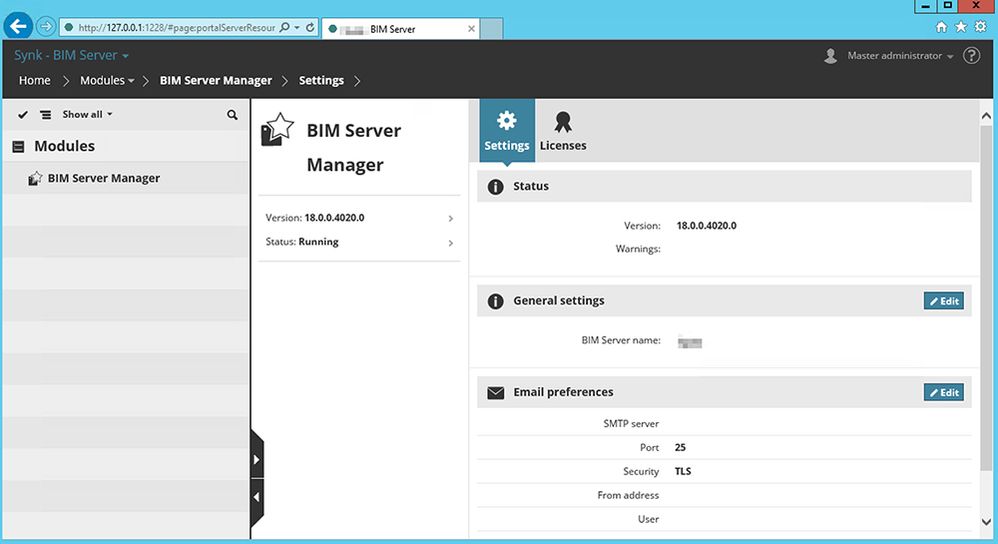Switch to the Licenses tab
998x544 pixels.
click(x=563, y=130)
